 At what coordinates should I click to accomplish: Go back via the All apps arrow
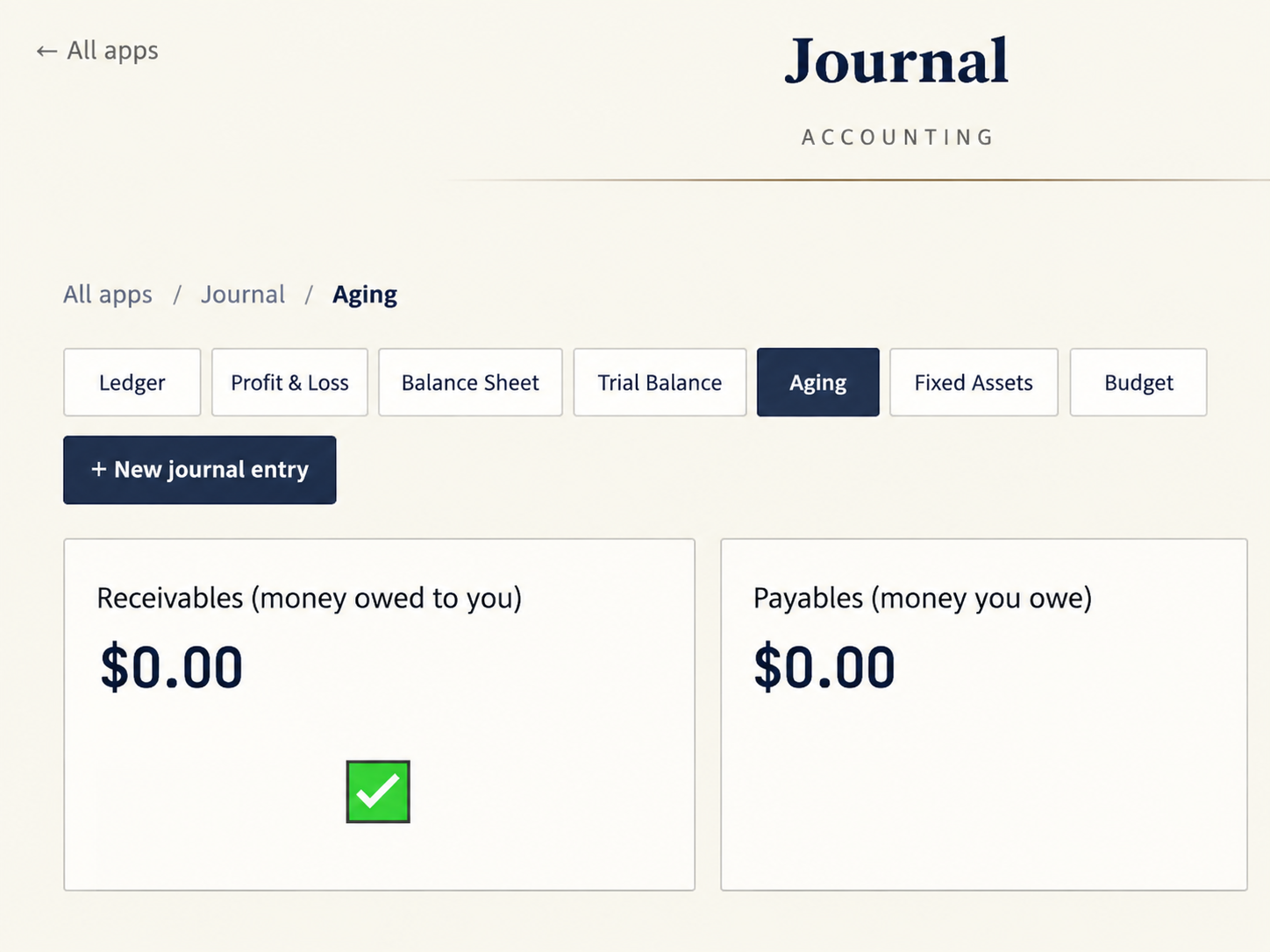pyautogui.click(x=97, y=51)
